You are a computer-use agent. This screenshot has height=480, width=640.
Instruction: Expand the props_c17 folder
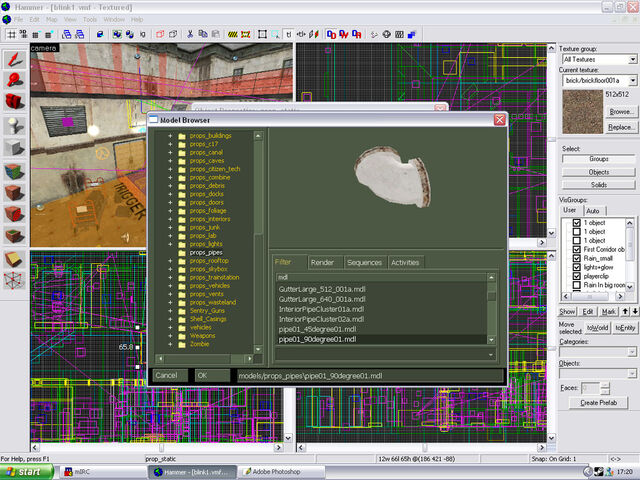[170, 144]
